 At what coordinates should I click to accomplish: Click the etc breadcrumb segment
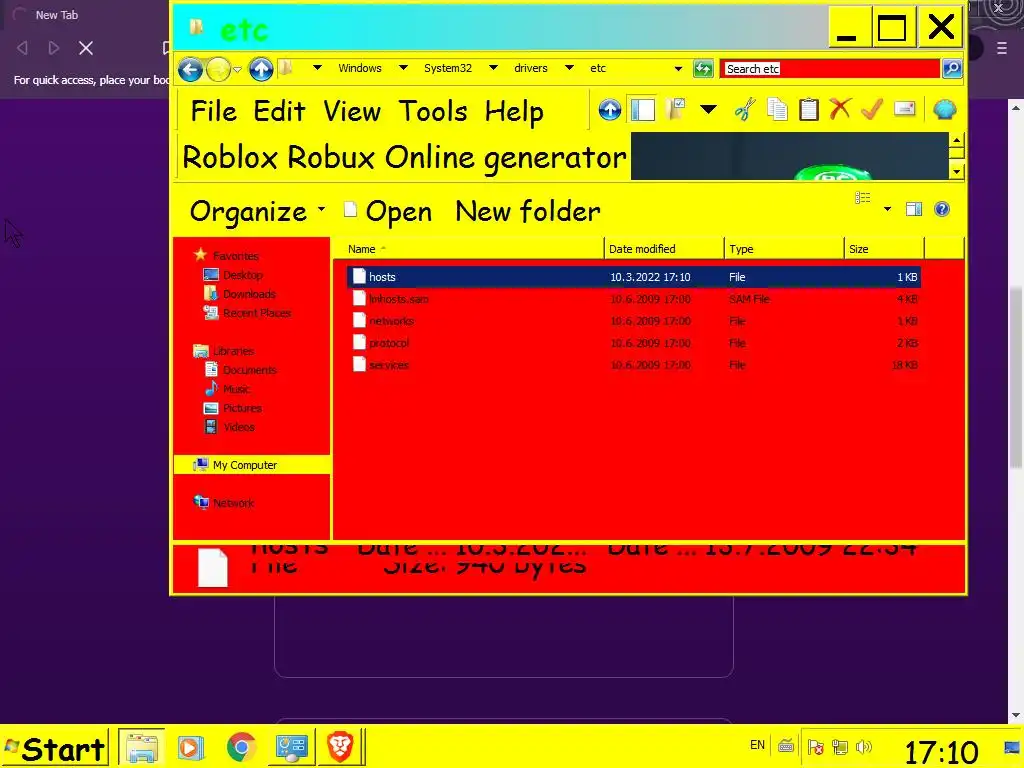(598, 68)
